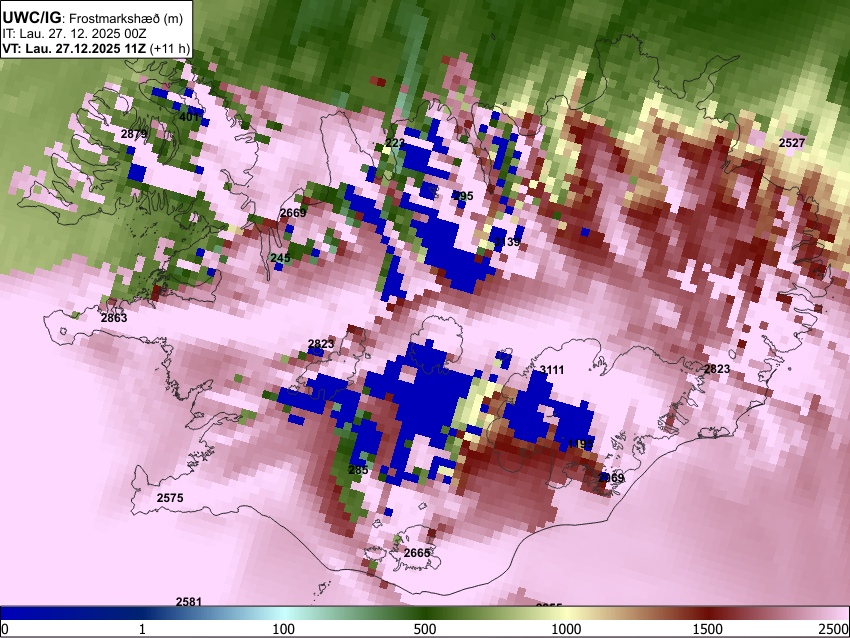Click the map value 2575
Image resolution: width=850 pixels, height=638 pixels.
tap(170, 498)
